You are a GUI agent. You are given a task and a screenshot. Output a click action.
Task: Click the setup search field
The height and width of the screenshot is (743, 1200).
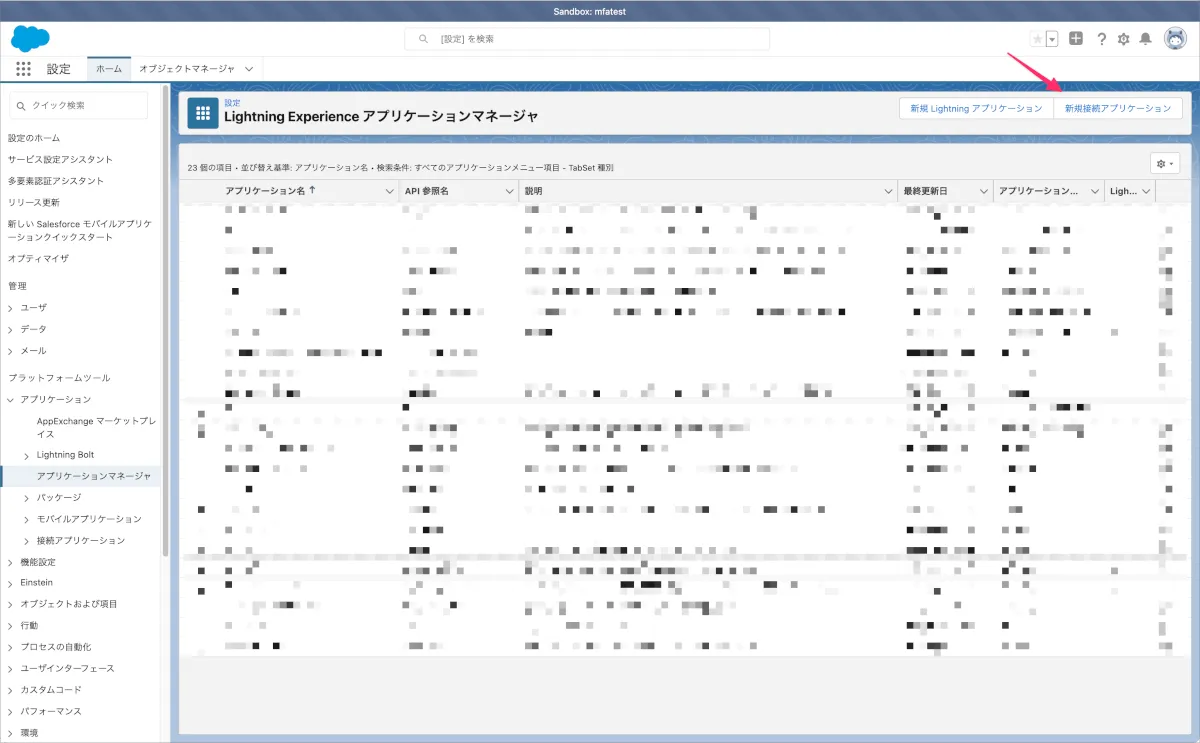[x=587, y=39]
